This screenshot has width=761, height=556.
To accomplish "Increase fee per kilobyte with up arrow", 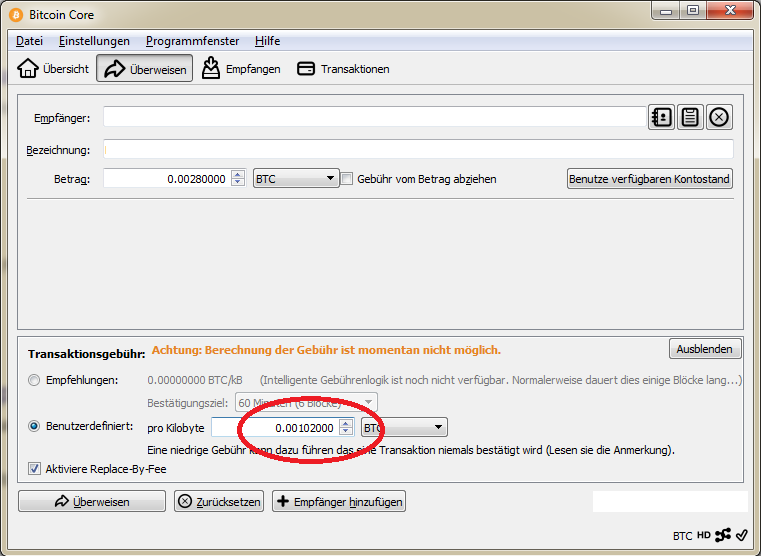I will pos(346,424).
